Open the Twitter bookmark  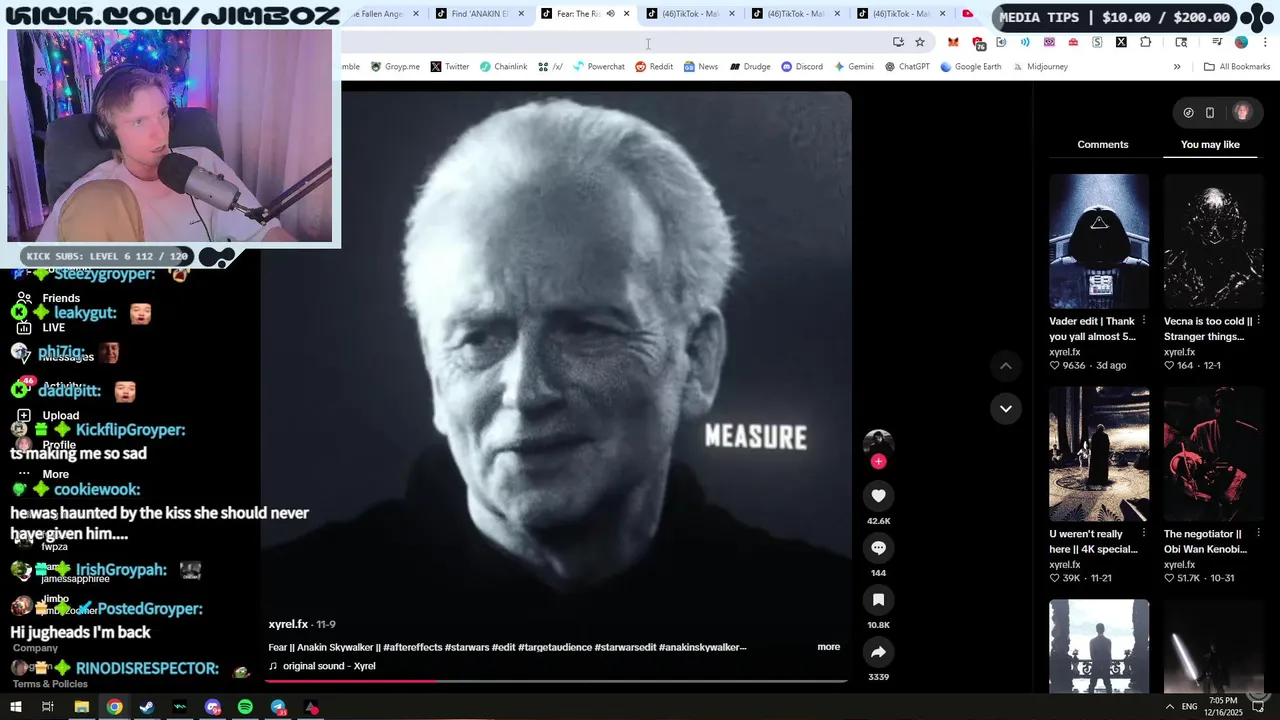[450, 67]
